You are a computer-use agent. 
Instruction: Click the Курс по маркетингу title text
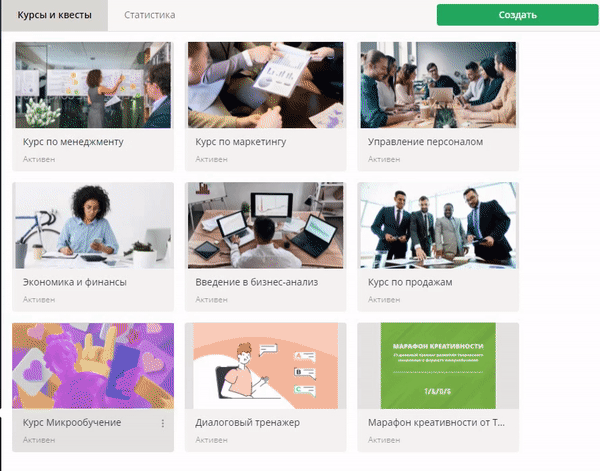coord(241,142)
